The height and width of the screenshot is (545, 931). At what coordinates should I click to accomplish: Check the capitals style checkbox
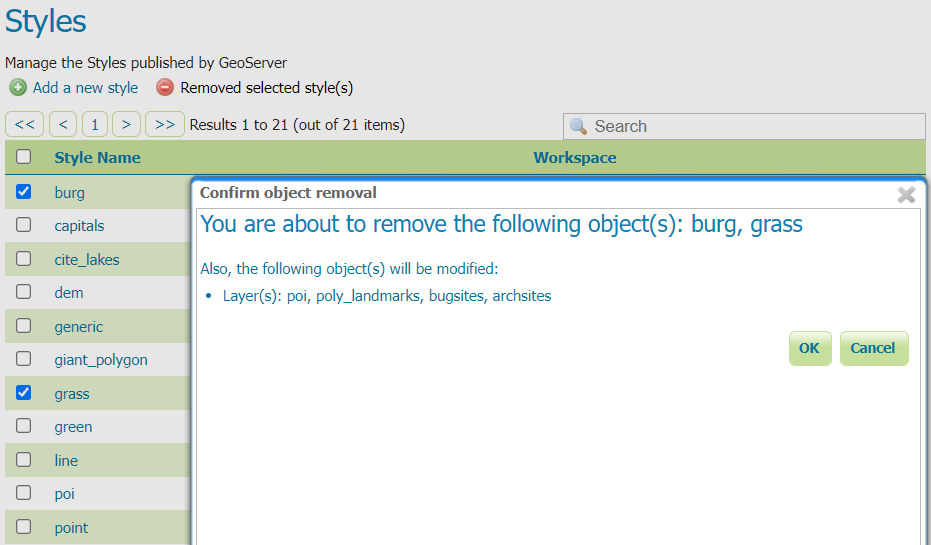24,225
